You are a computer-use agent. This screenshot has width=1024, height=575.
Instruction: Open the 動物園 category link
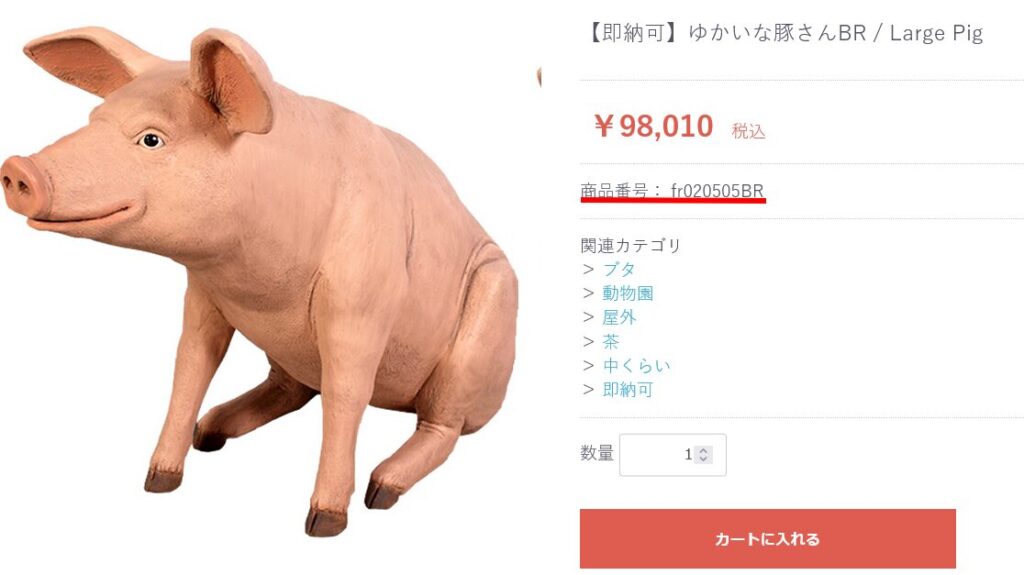(628, 293)
